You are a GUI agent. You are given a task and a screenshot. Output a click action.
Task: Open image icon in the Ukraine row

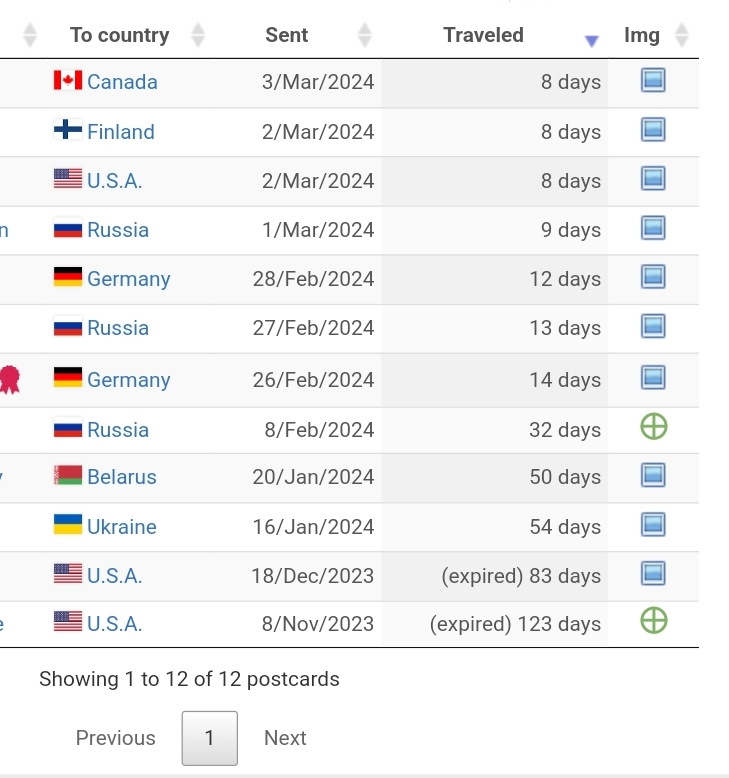pos(653,525)
